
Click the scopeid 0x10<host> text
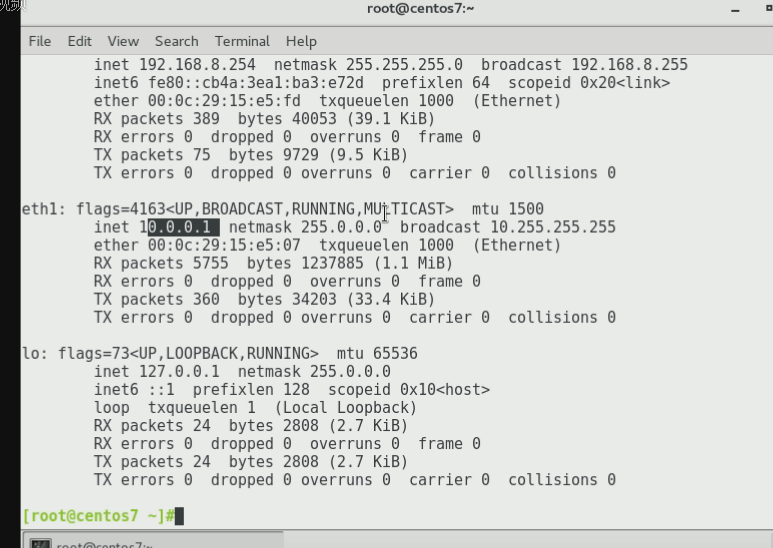coord(409,390)
